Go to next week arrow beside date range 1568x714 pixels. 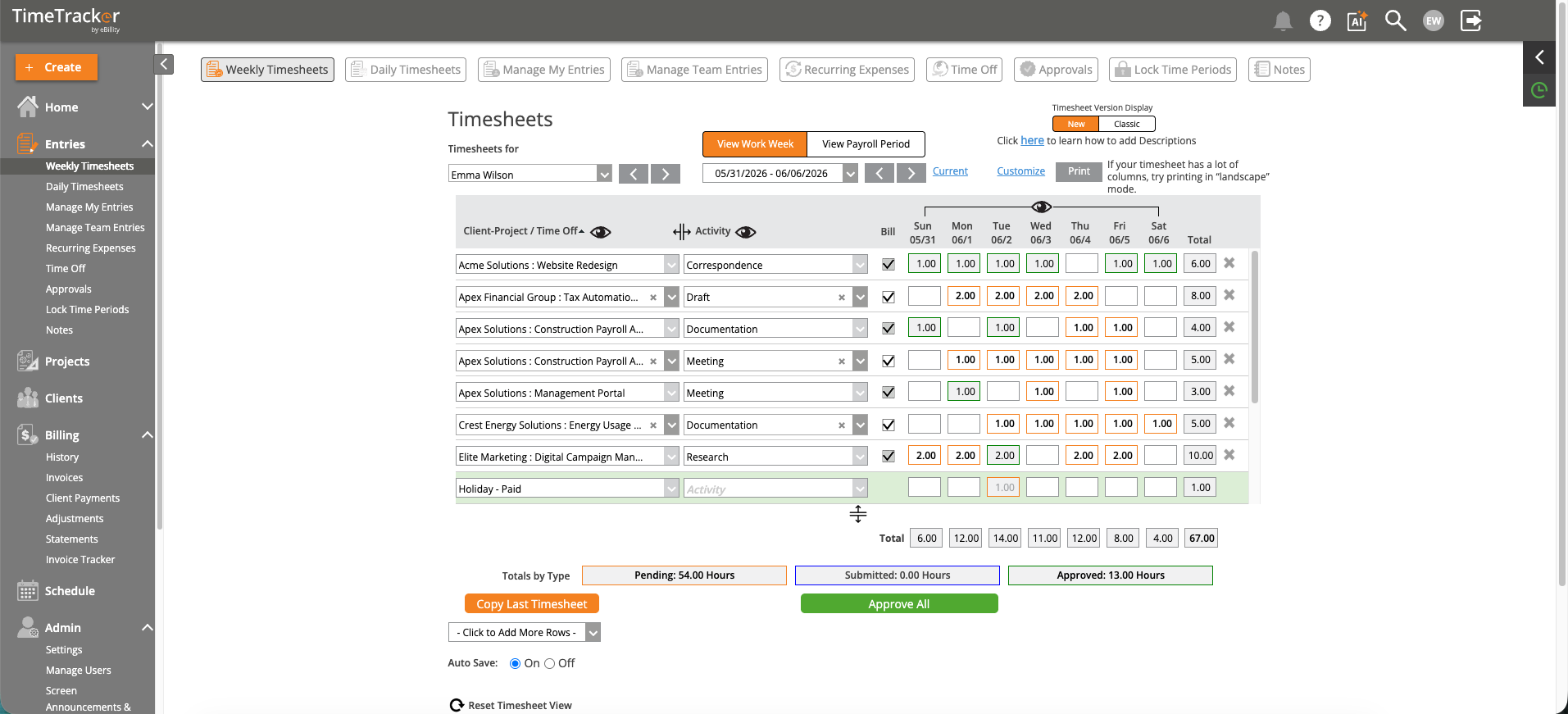pos(911,173)
